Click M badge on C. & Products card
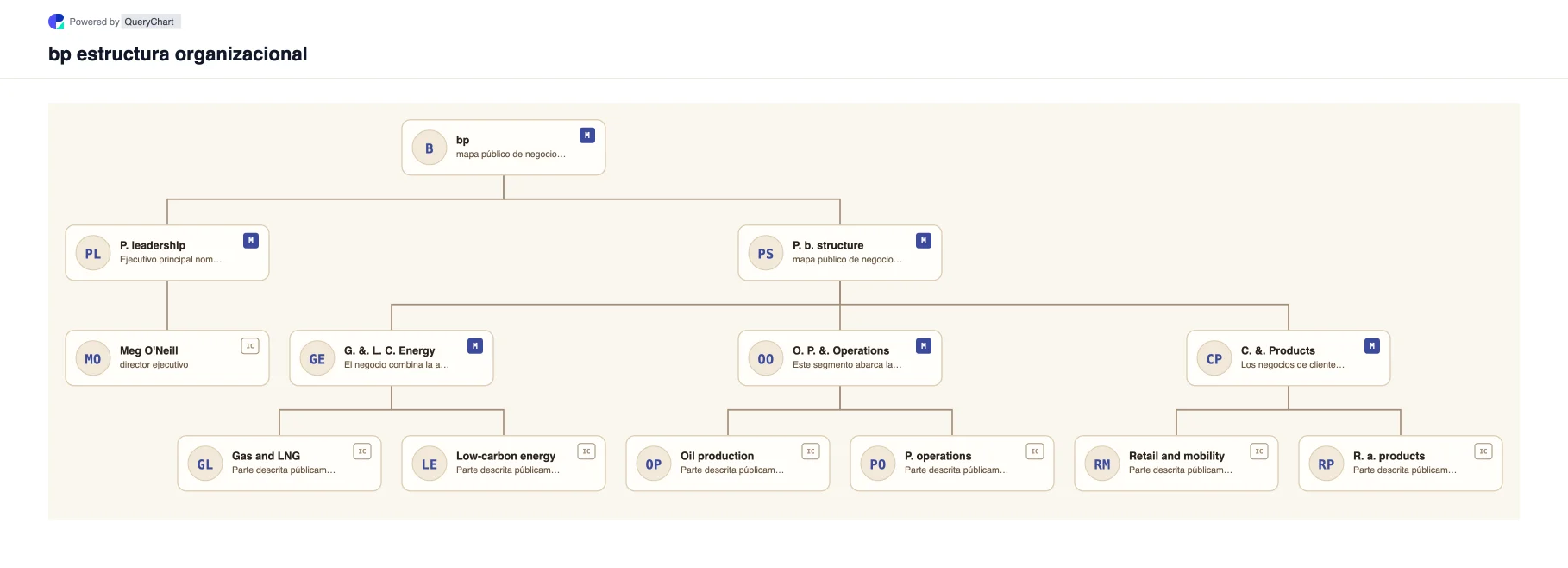Viewport: 1568px width, 568px height. 1372,346
